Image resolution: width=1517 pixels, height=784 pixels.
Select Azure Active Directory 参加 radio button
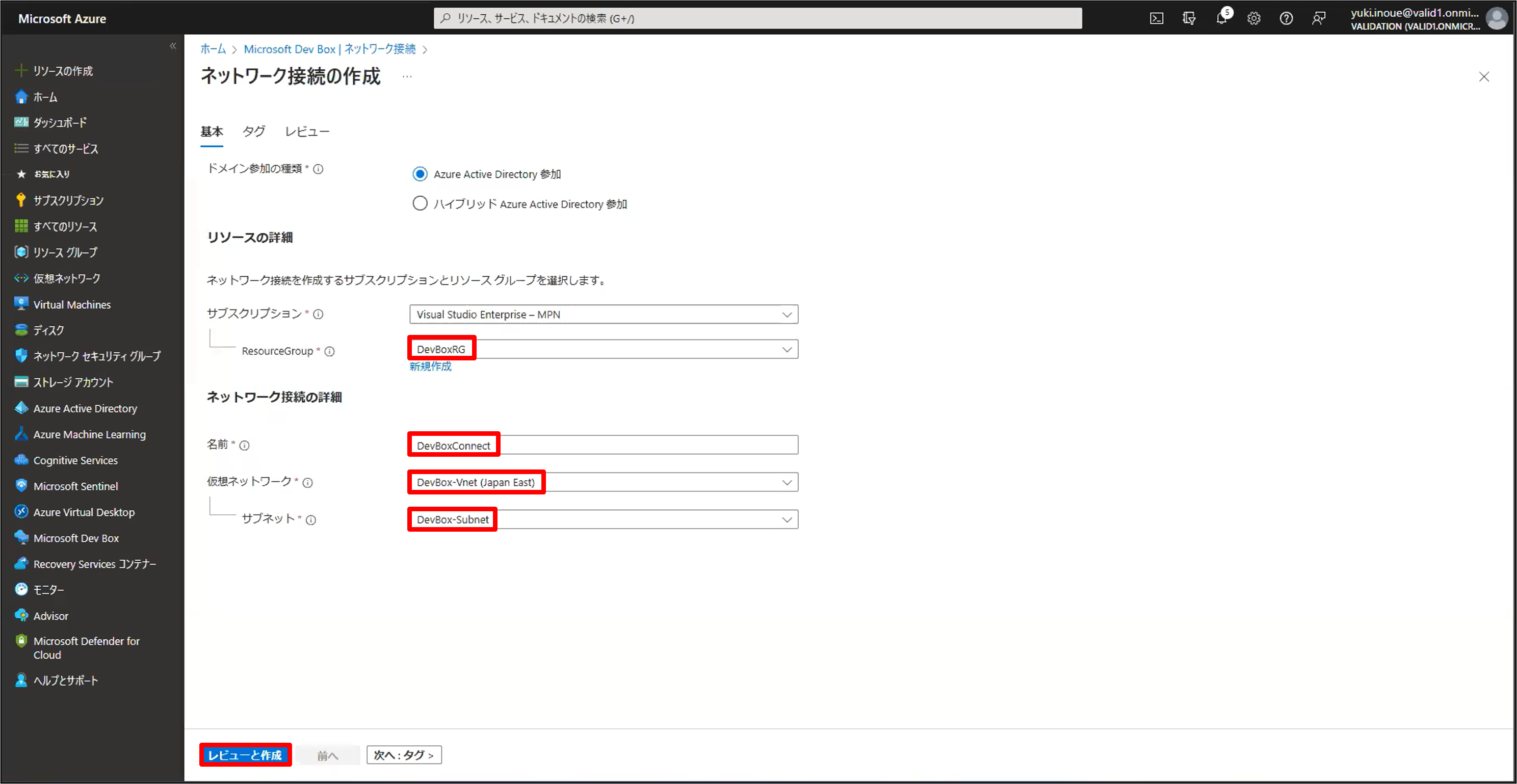click(x=420, y=174)
